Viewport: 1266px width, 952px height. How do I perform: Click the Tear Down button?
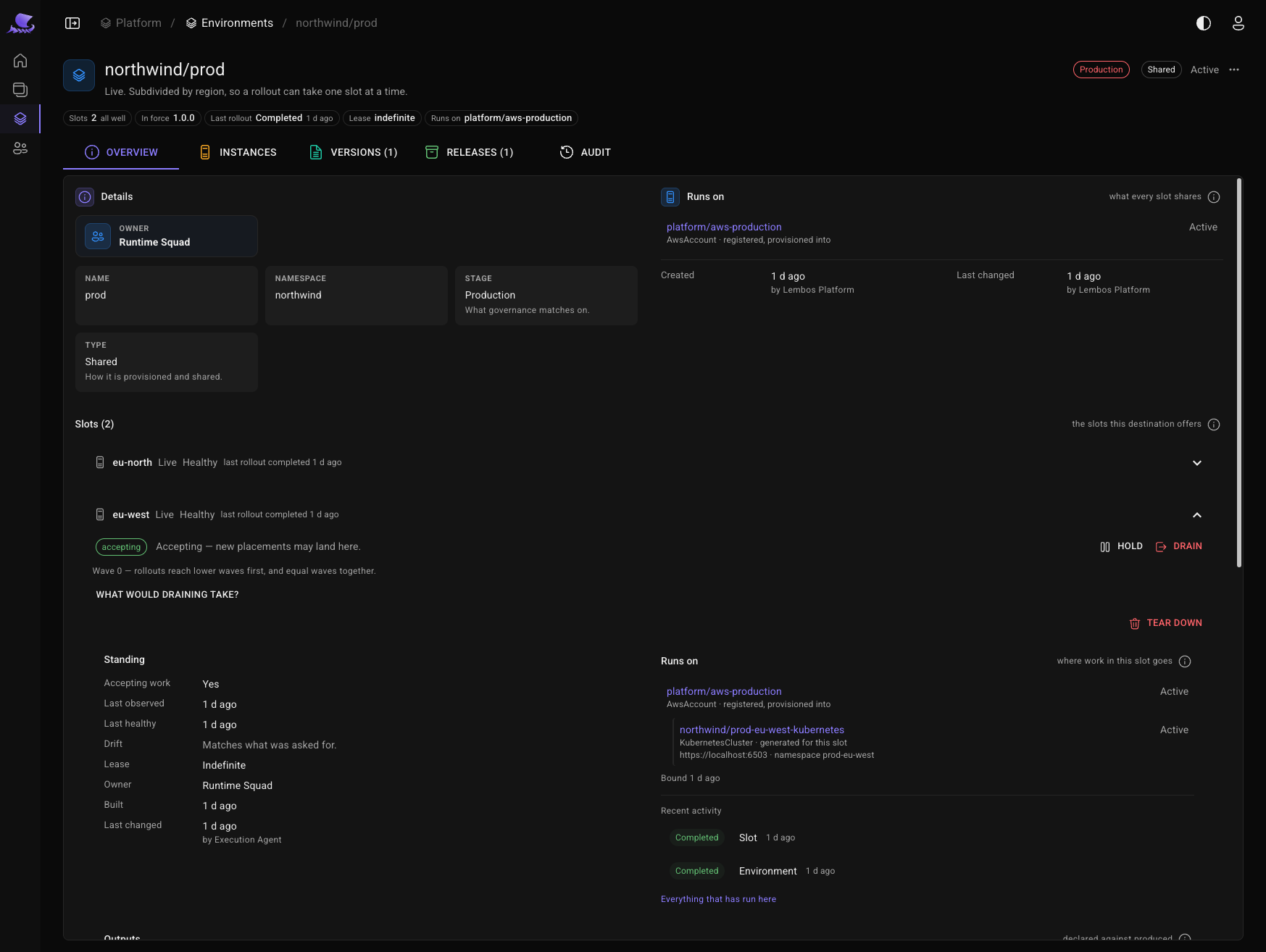1165,623
